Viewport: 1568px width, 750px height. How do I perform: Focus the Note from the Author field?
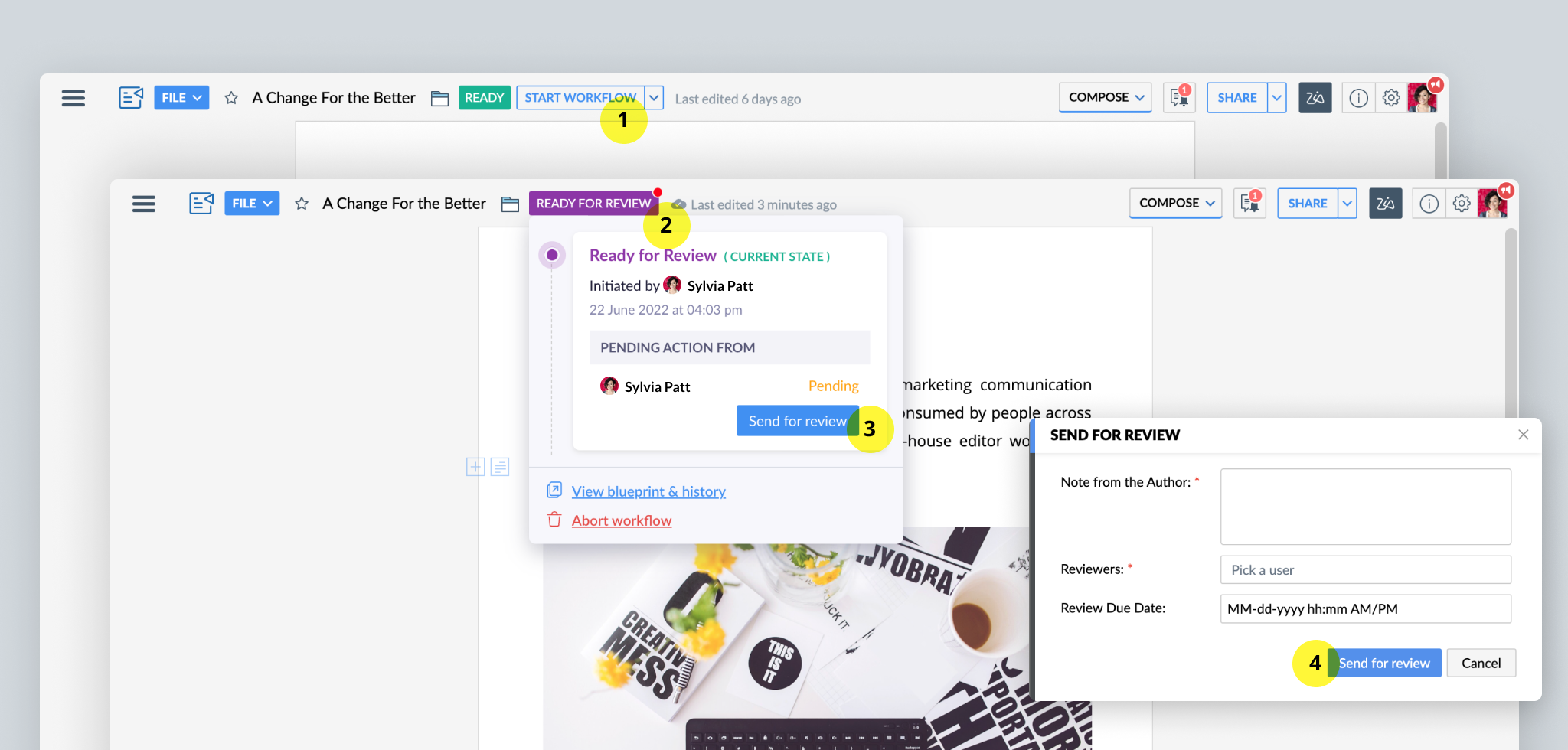pos(1365,507)
